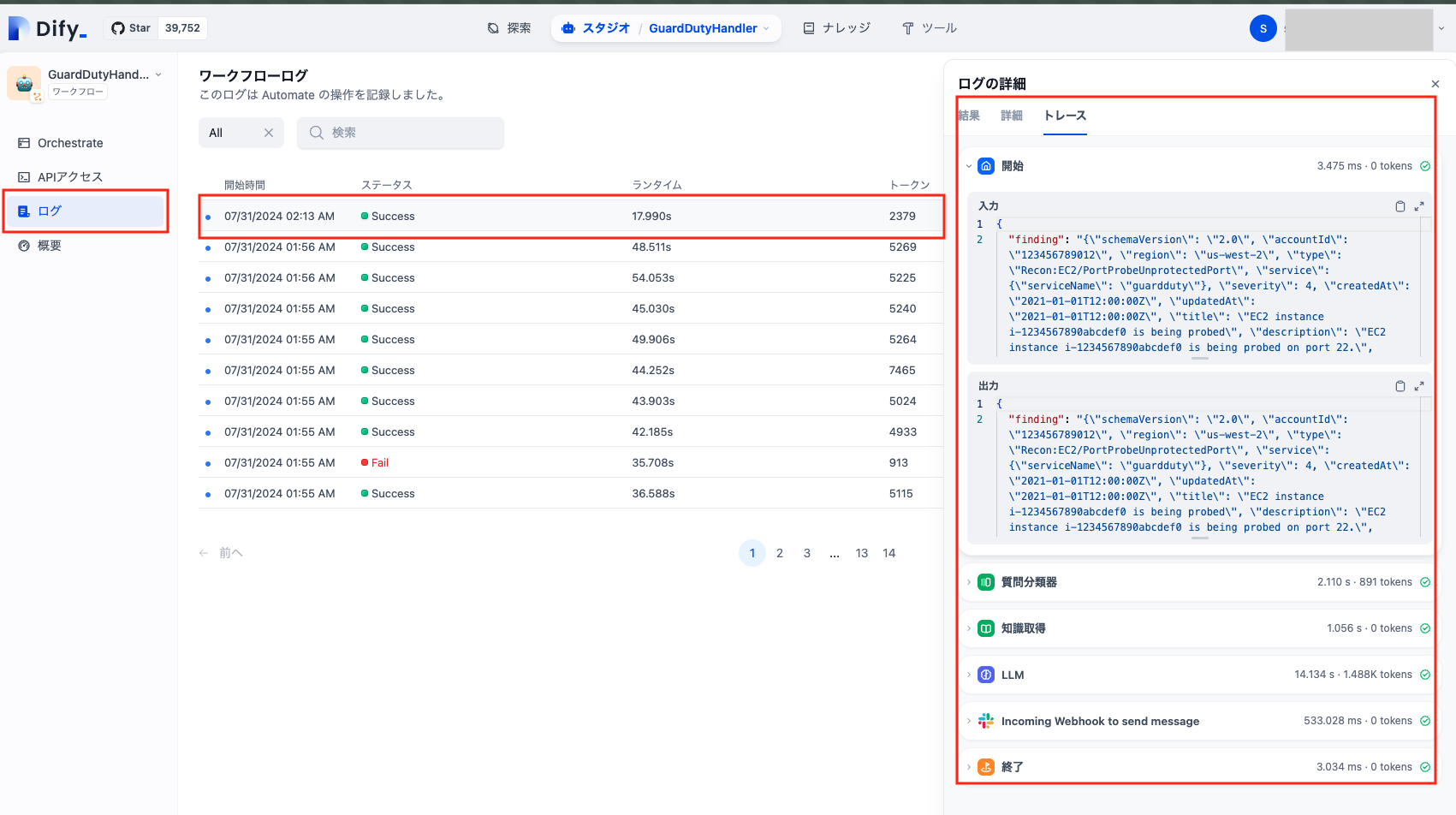Click the 開始 node home icon
This screenshot has height=815, width=1456.
(x=986, y=166)
